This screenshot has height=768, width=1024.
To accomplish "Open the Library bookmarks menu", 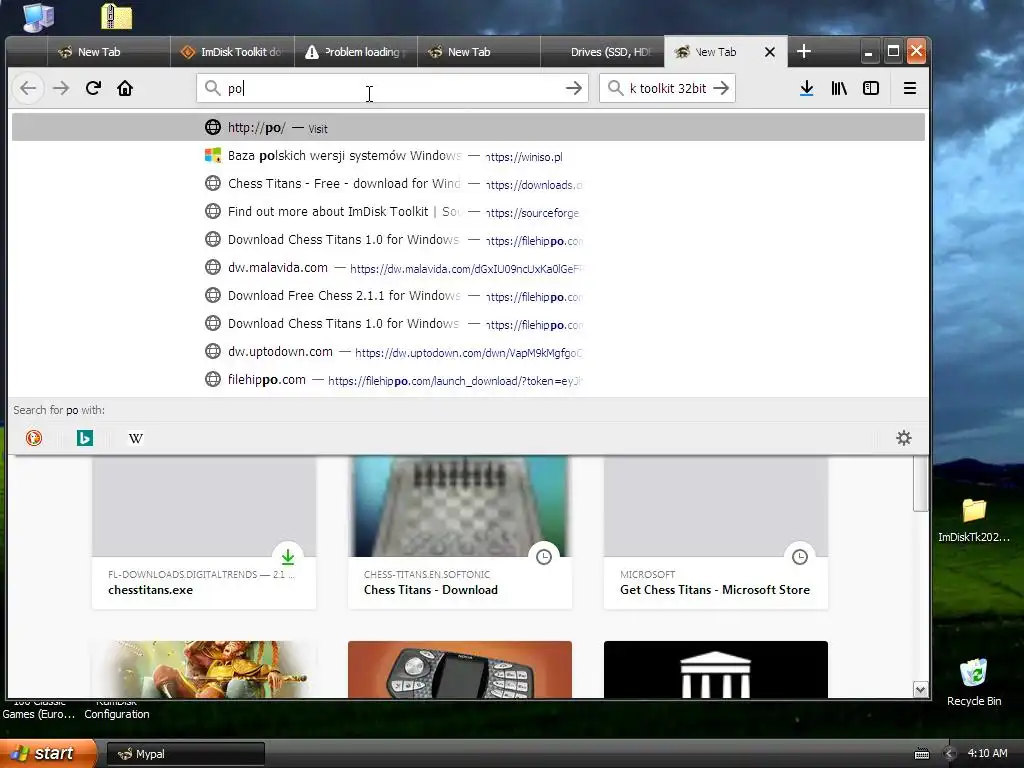I will coord(839,88).
